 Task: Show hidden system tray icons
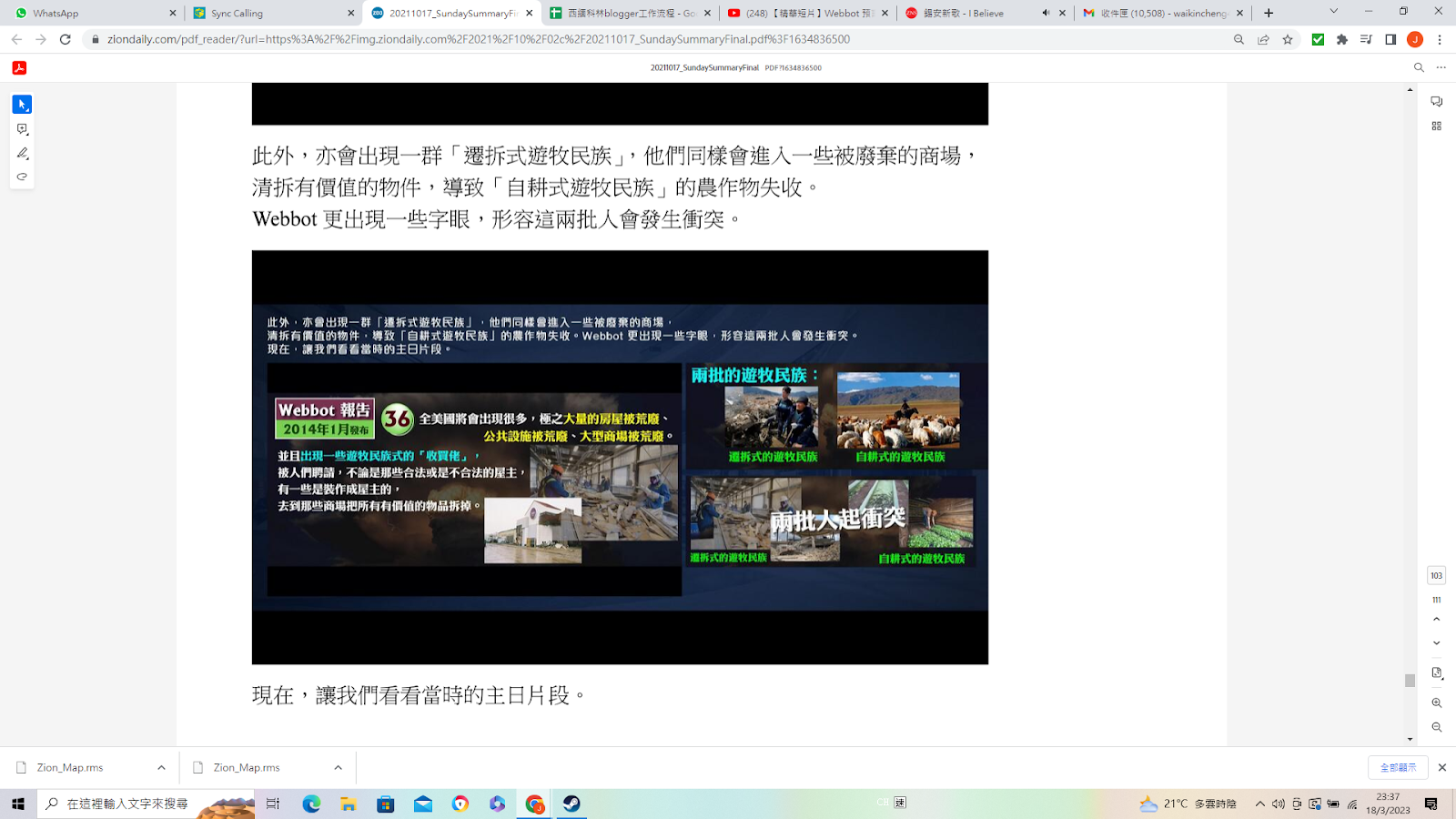point(1259,804)
